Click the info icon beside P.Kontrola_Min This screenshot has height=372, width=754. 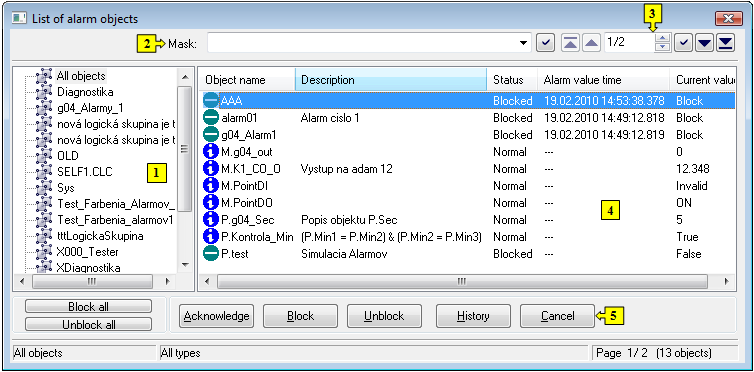pos(211,236)
